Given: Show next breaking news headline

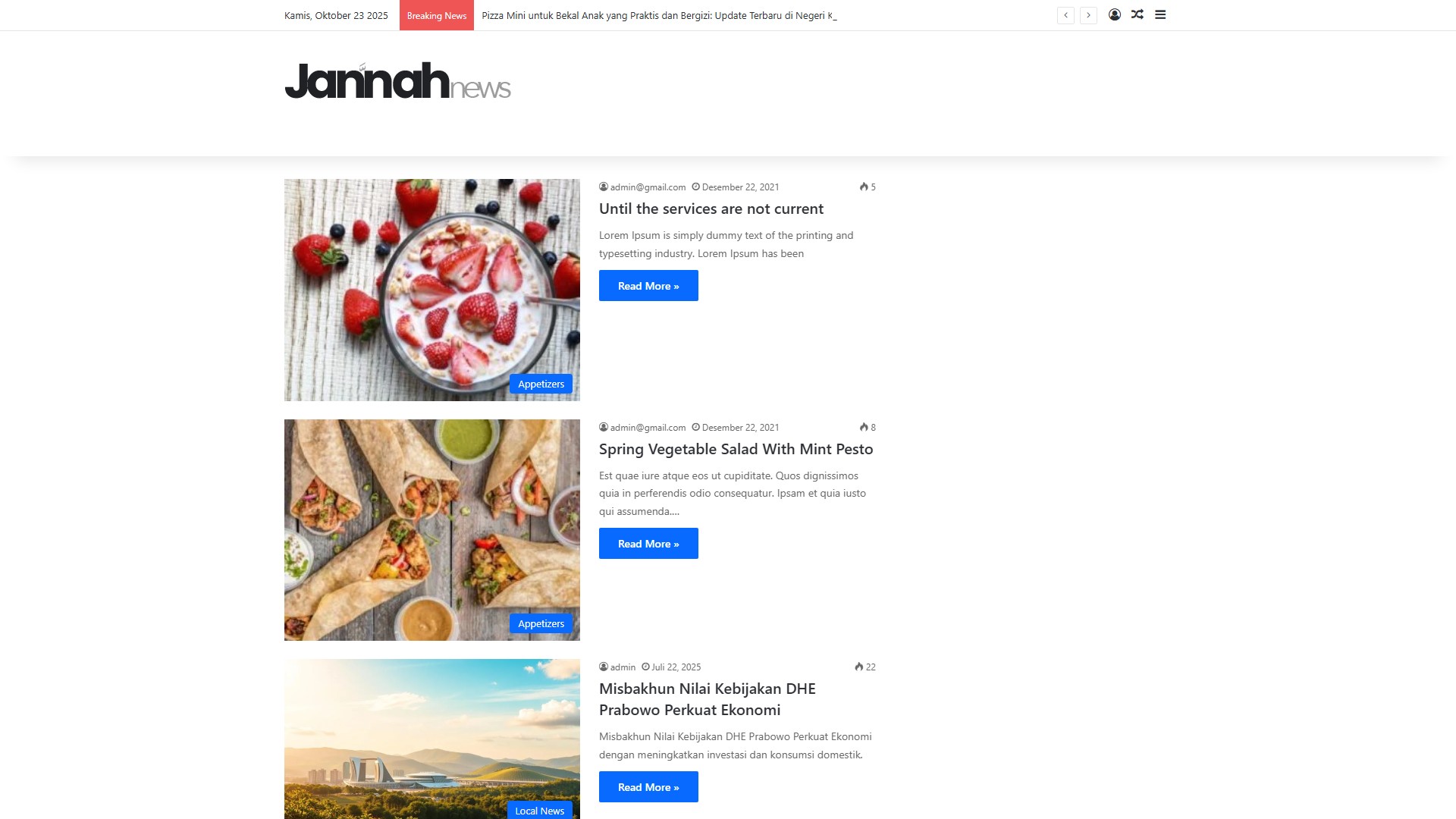Looking at the screenshot, I should pyautogui.click(x=1088, y=15).
